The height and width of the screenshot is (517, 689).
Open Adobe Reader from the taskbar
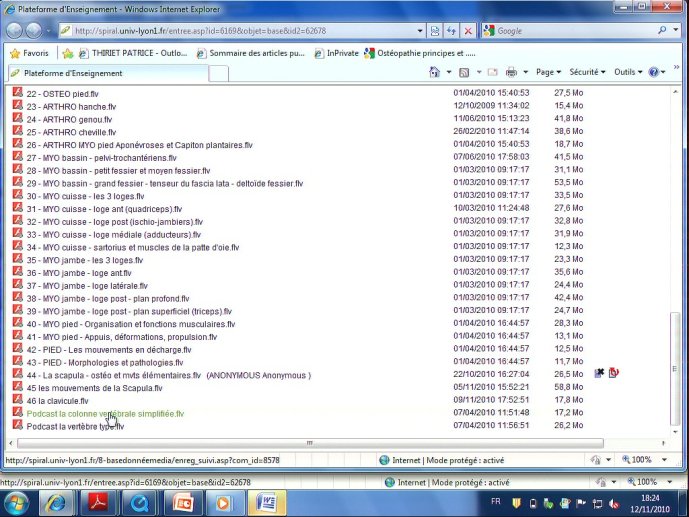click(x=98, y=503)
